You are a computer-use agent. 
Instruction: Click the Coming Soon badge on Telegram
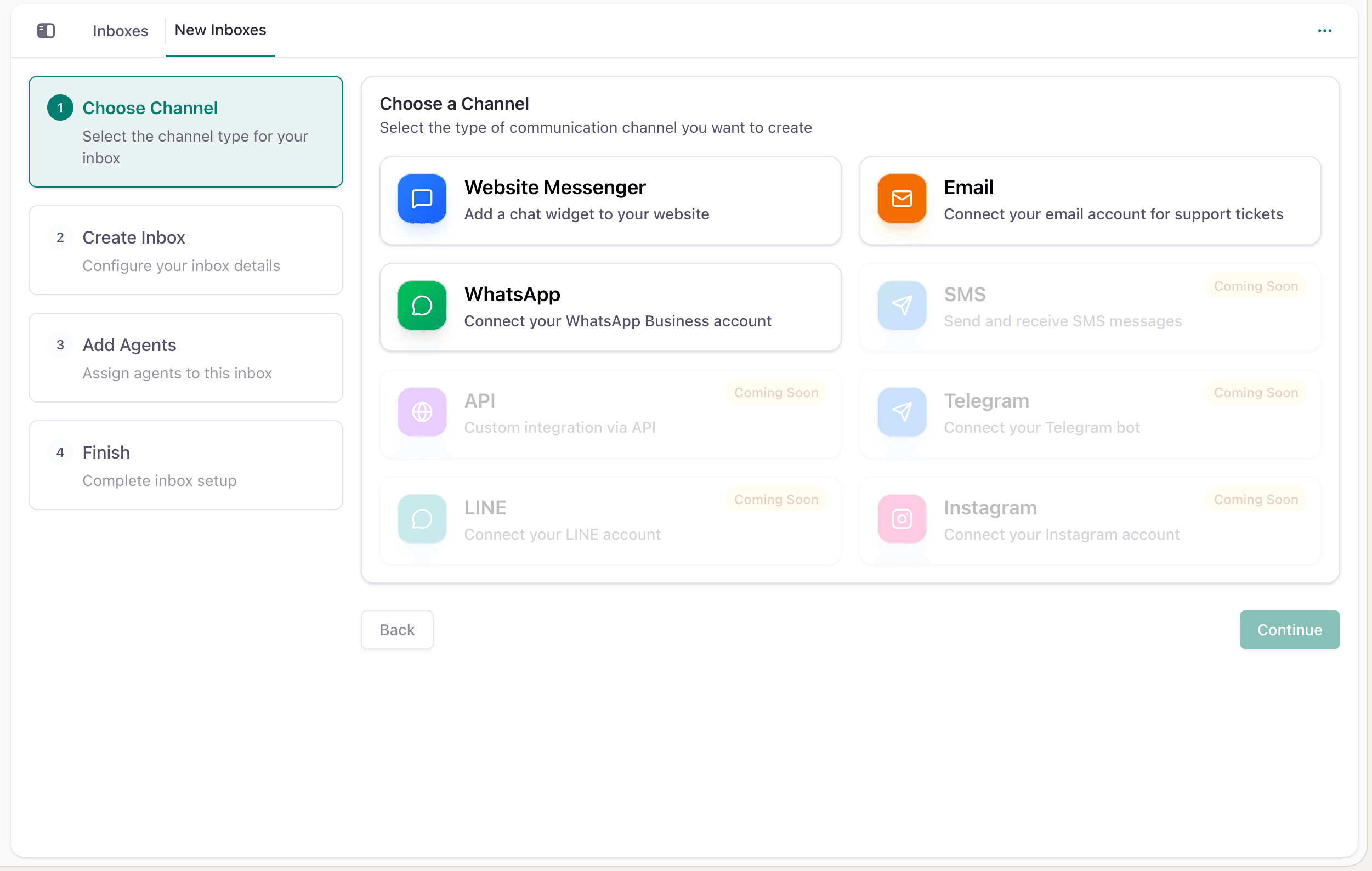[x=1256, y=393]
